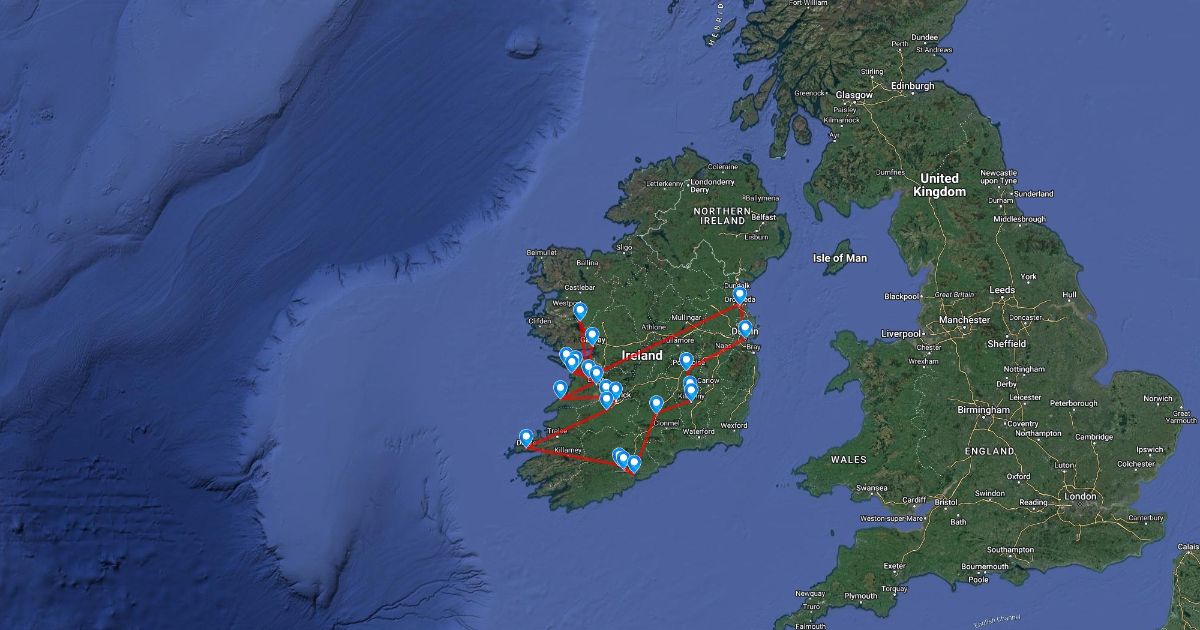Viewport: 1200px width, 630px height.
Task: Select the pin marker over Dublin
Action: (x=745, y=328)
